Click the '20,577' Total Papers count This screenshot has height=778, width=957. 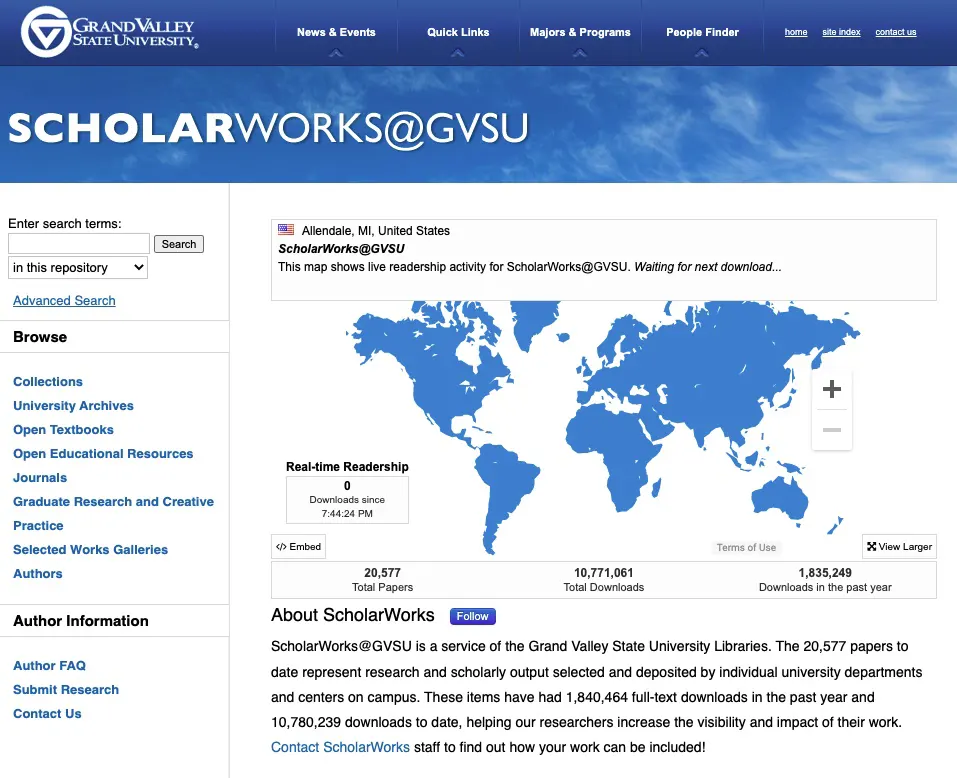[382, 573]
